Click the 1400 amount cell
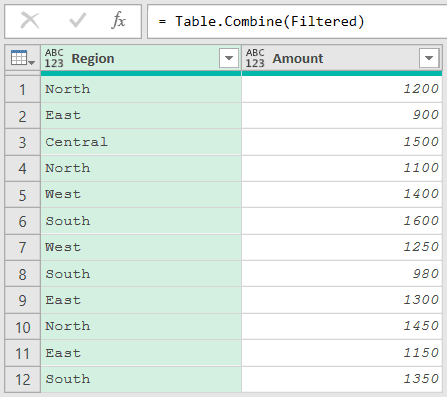This screenshot has height=397, width=447. [342, 195]
